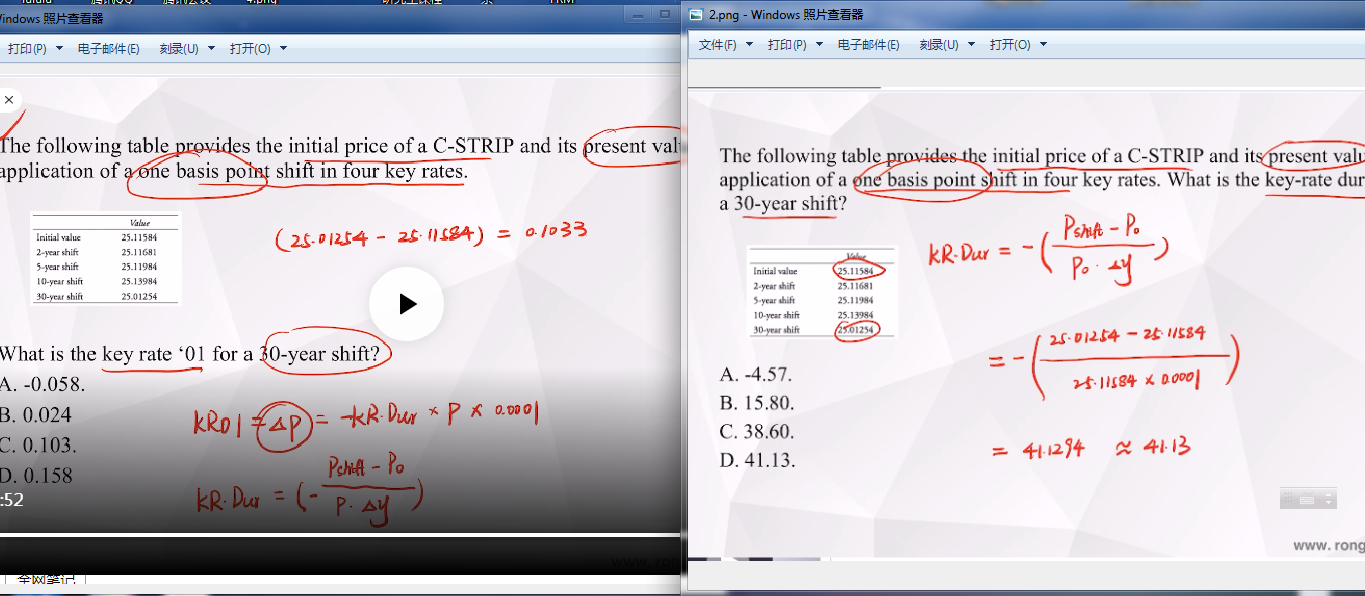This screenshot has width=1365, height=596.
Task: Expand 刻录(U) menu in left window
Action: coord(185,48)
